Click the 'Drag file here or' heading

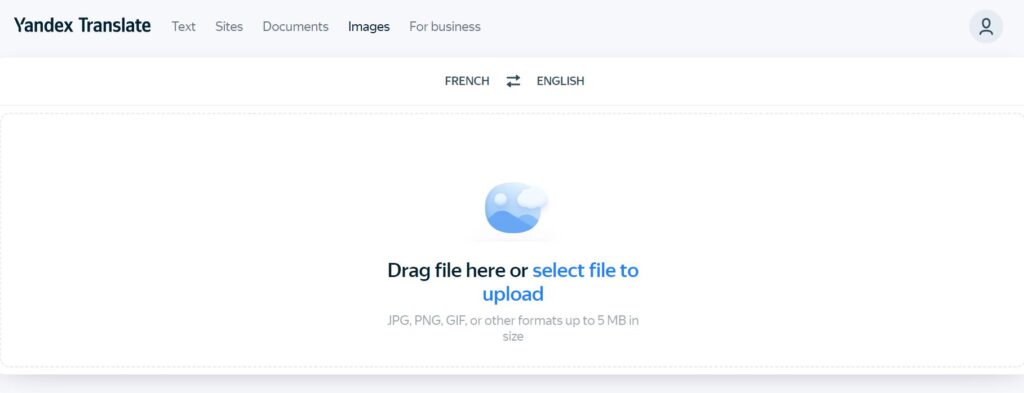pos(457,270)
